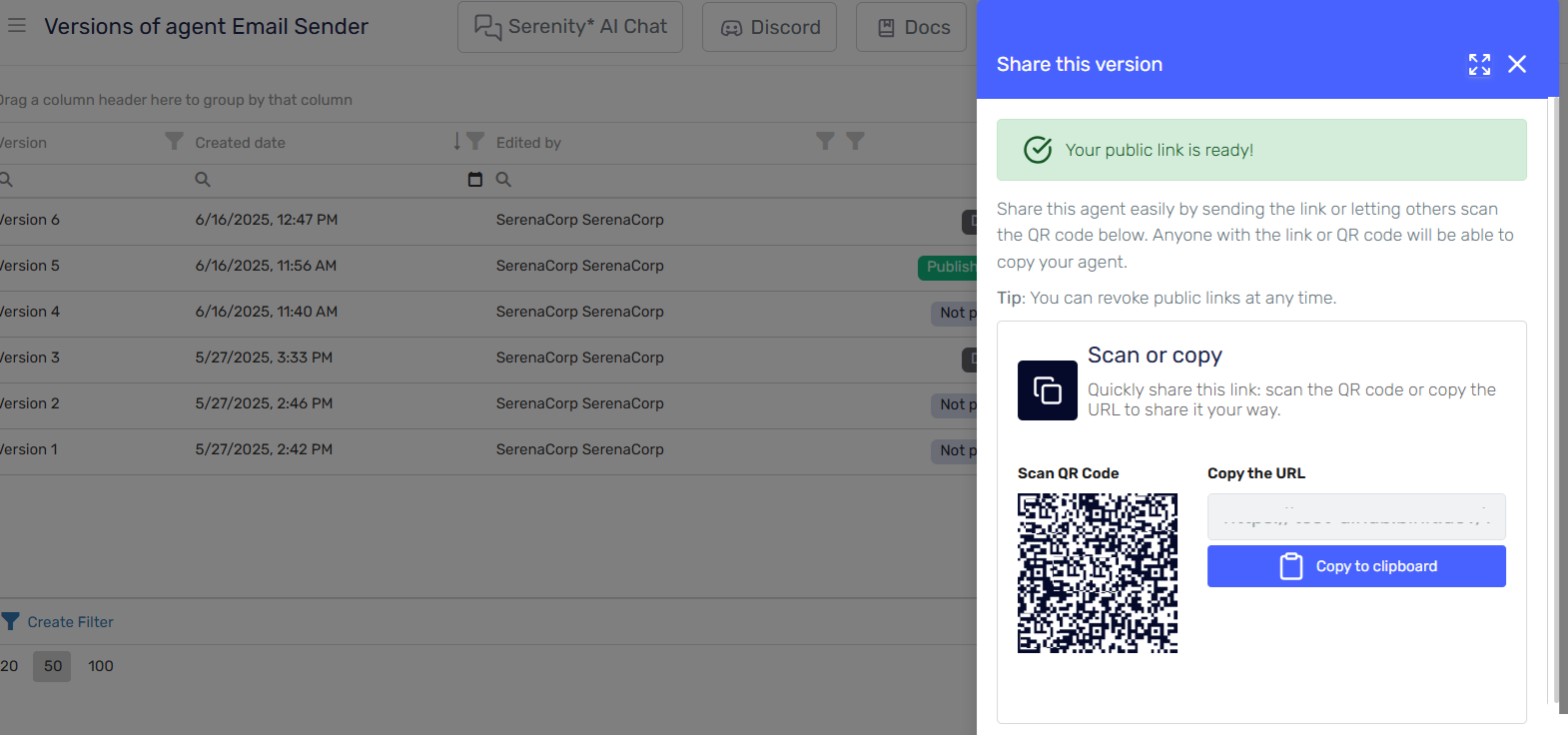Select Version 4 row
Viewport: 1568px width, 735px height.
(x=487, y=313)
